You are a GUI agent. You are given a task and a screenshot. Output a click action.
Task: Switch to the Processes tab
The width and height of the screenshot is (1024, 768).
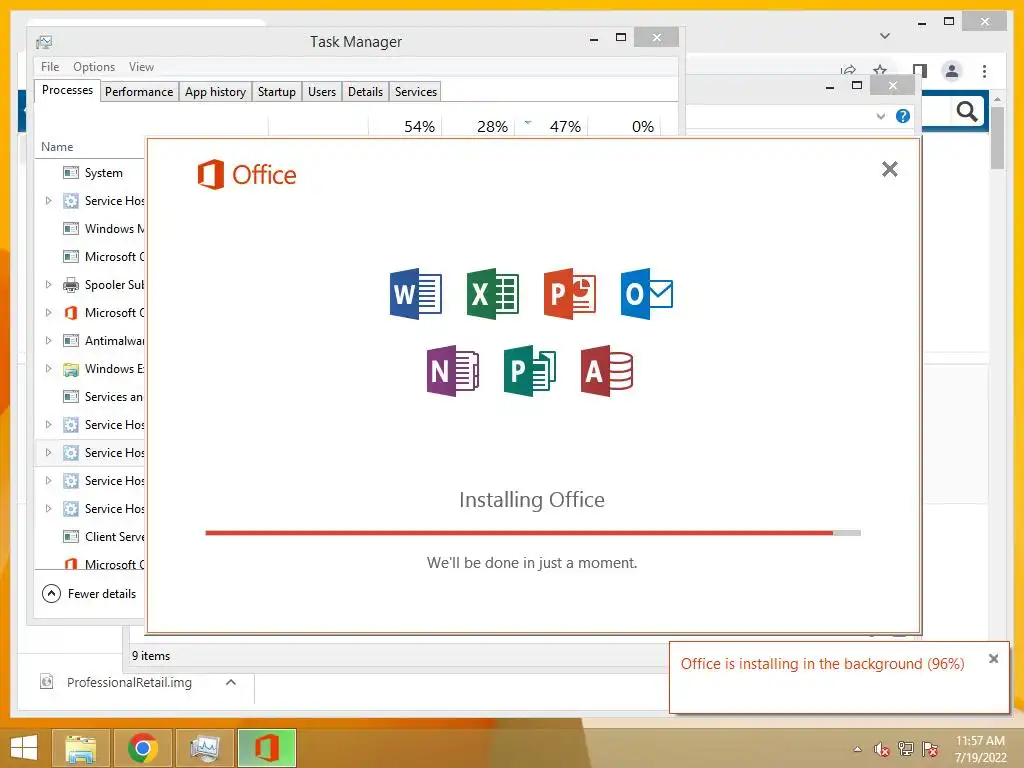click(x=67, y=90)
